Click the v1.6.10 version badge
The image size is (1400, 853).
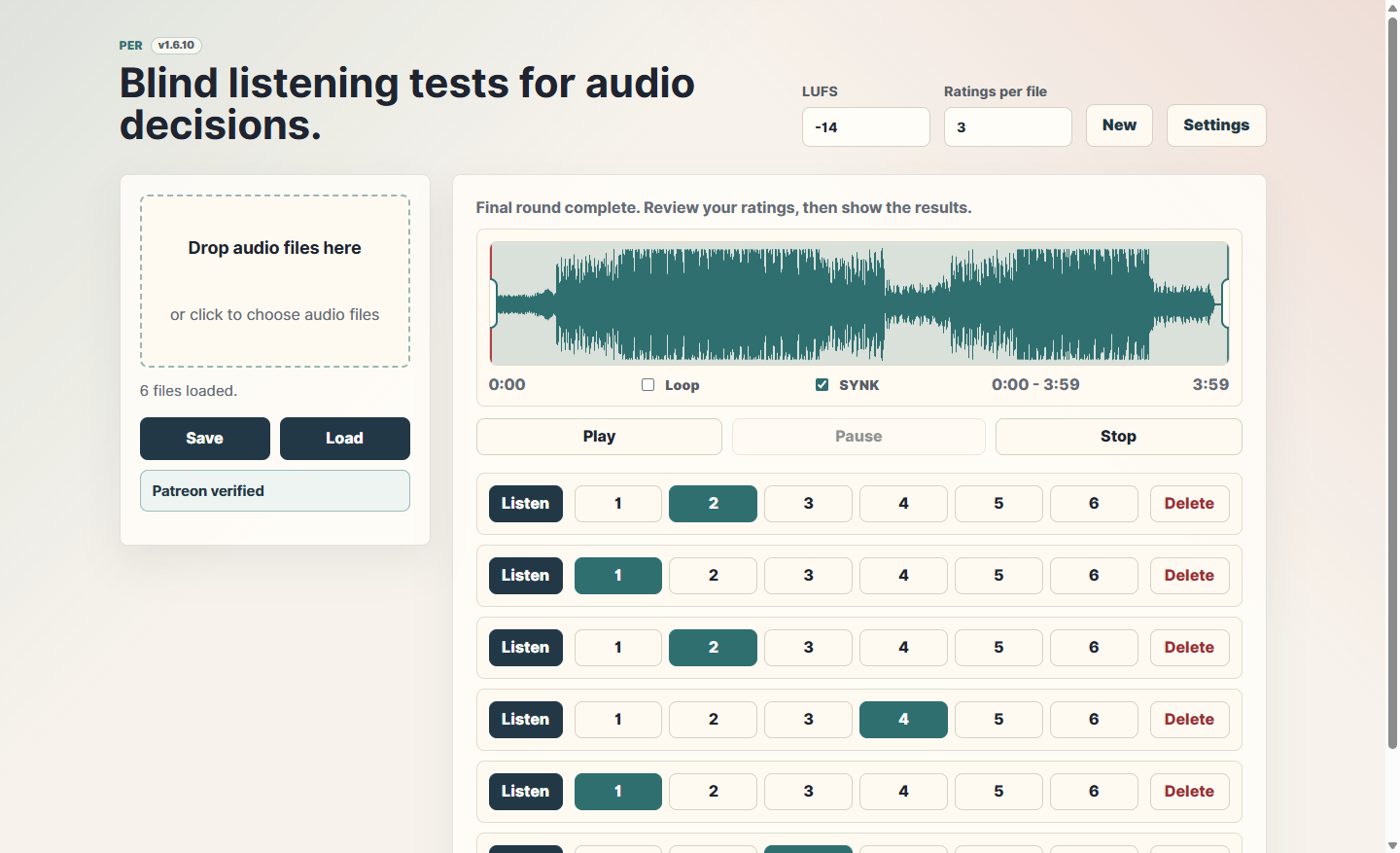coord(176,46)
